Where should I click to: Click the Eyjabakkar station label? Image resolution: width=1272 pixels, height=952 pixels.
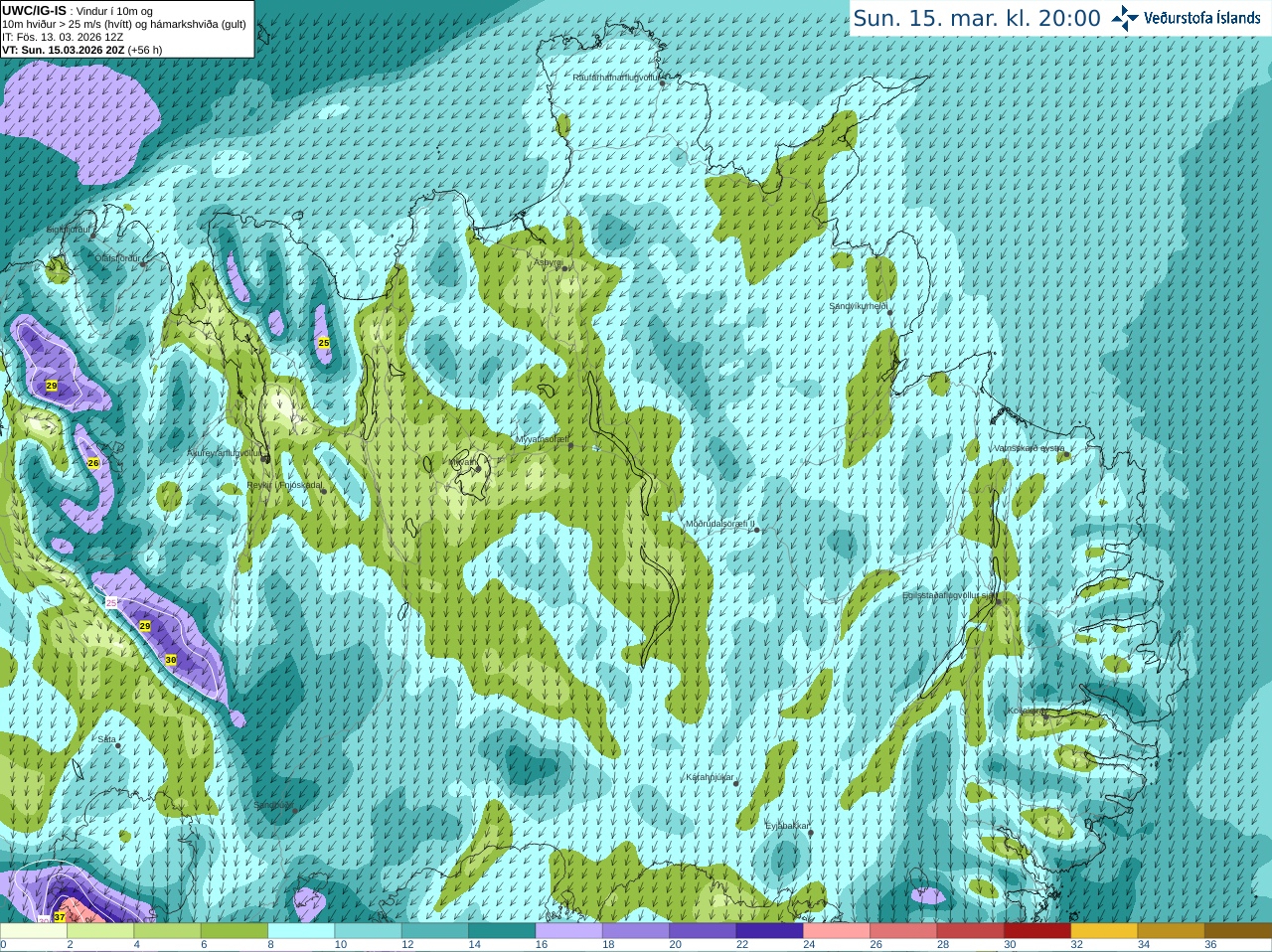pyautogui.click(x=787, y=826)
